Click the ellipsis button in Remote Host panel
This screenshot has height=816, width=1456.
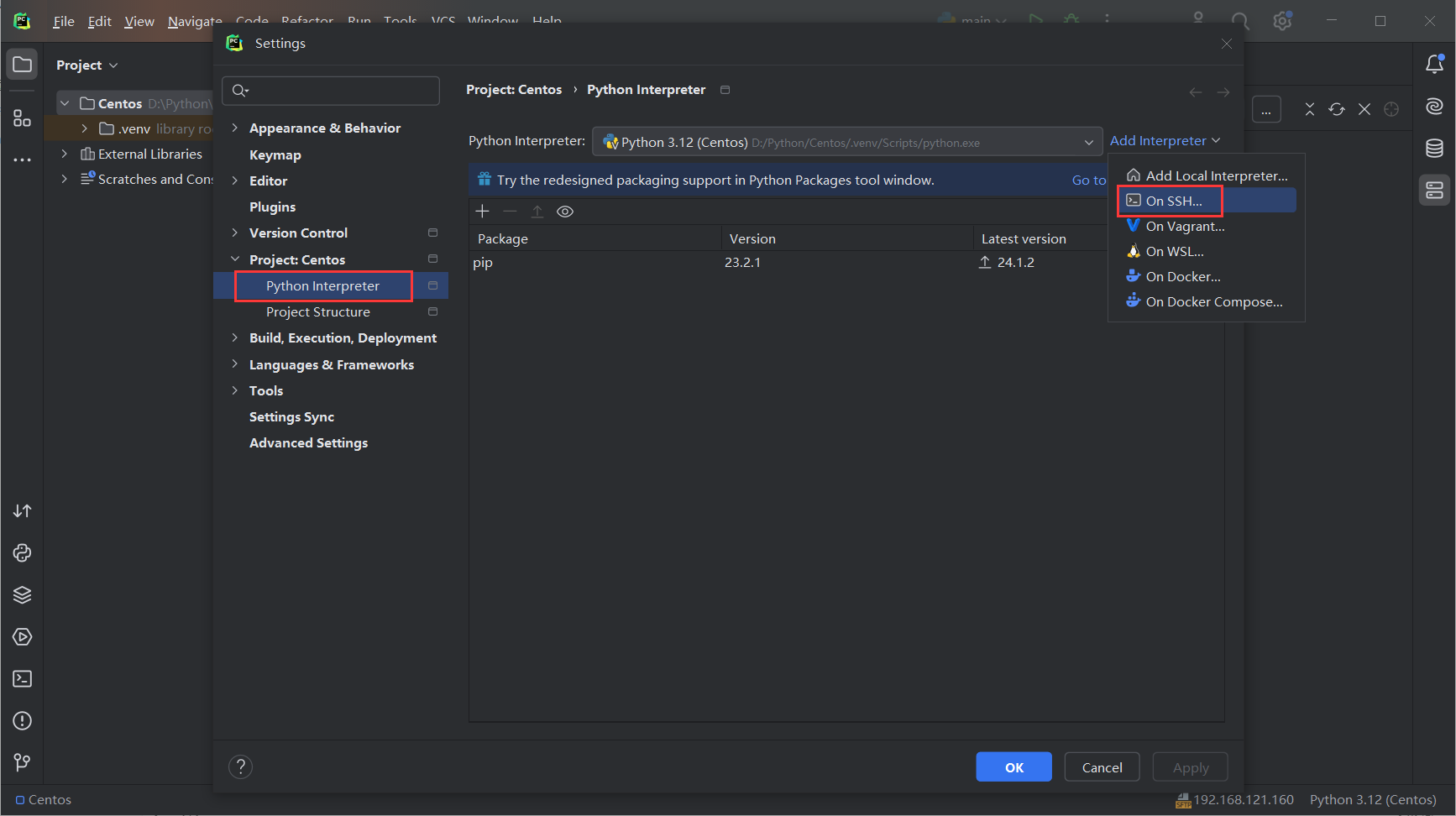click(x=1266, y=110)
